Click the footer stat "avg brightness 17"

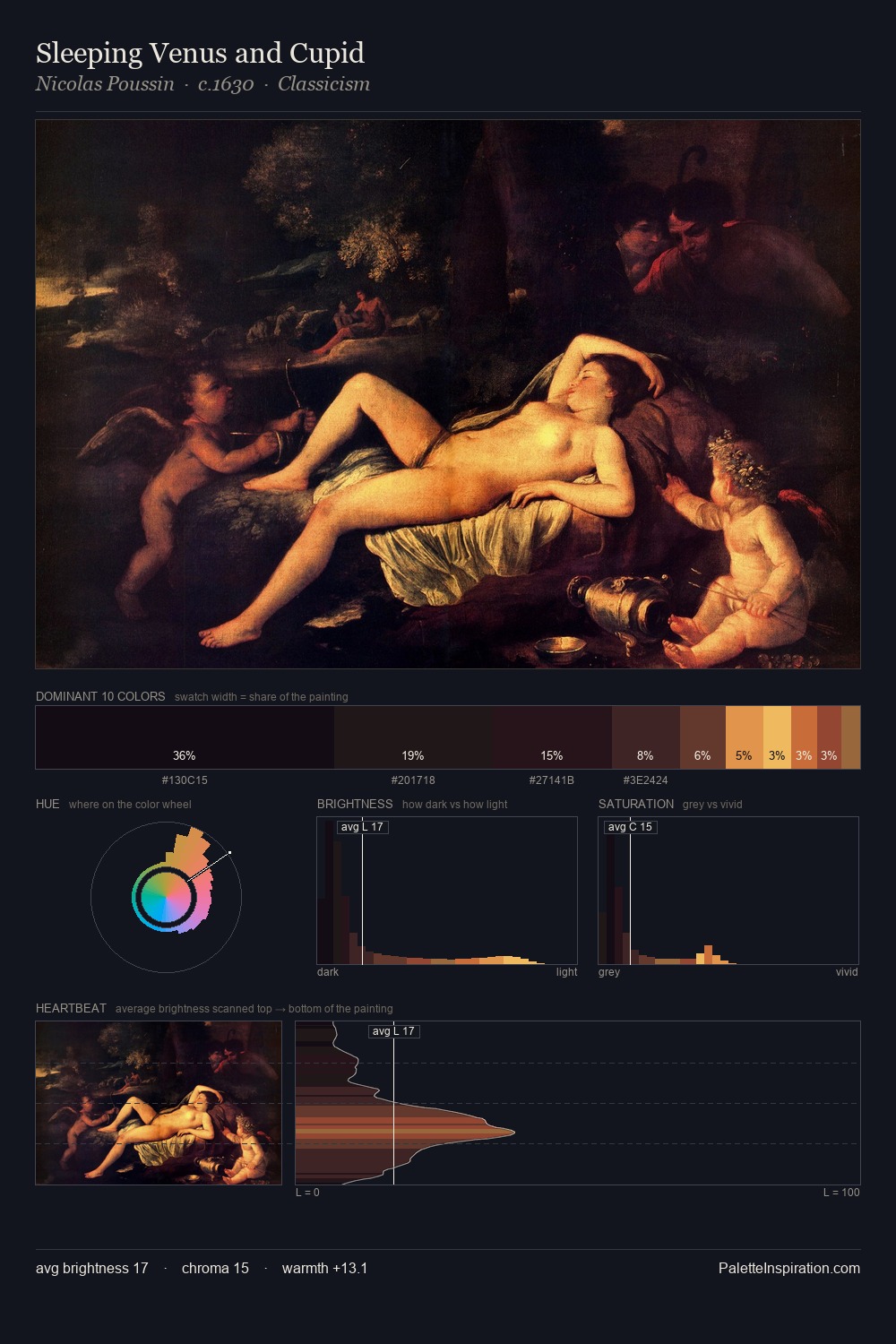point(92,1269)
